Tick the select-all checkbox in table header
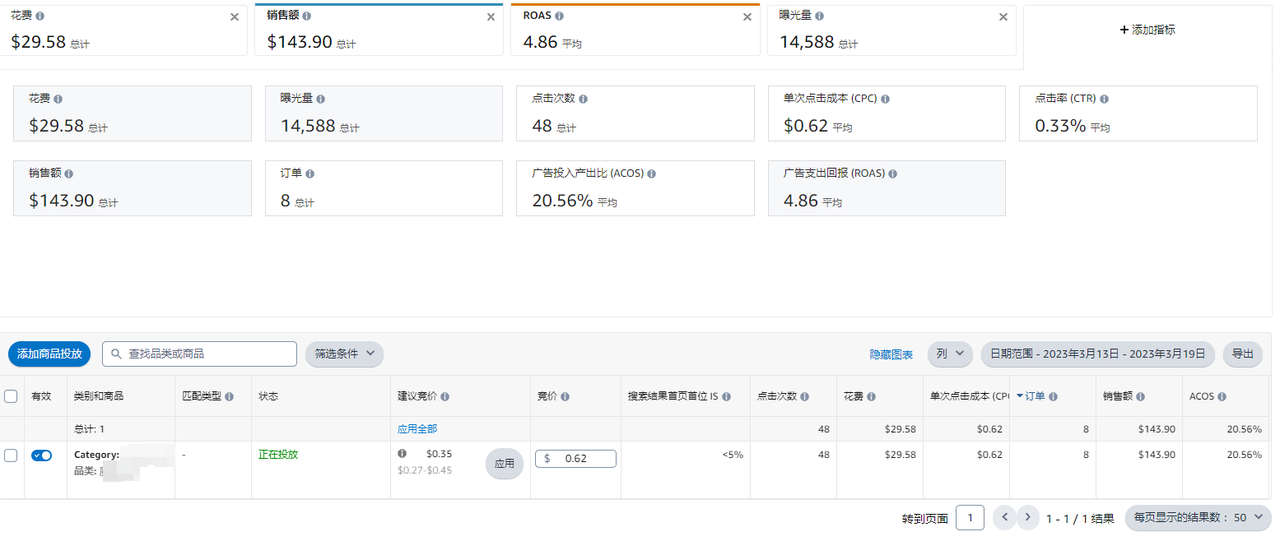 click(x=11, y=396)
